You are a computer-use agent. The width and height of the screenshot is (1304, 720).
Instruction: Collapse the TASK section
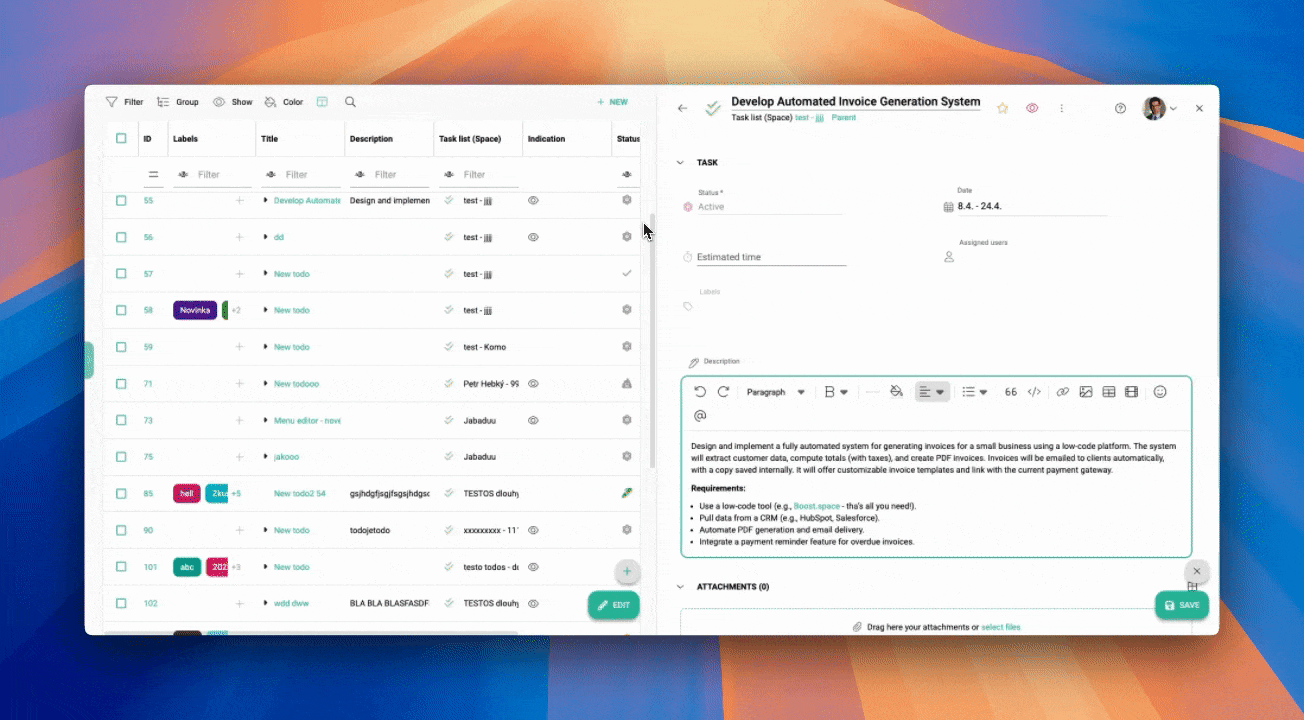pyautogui.click(x=681, y=162)
